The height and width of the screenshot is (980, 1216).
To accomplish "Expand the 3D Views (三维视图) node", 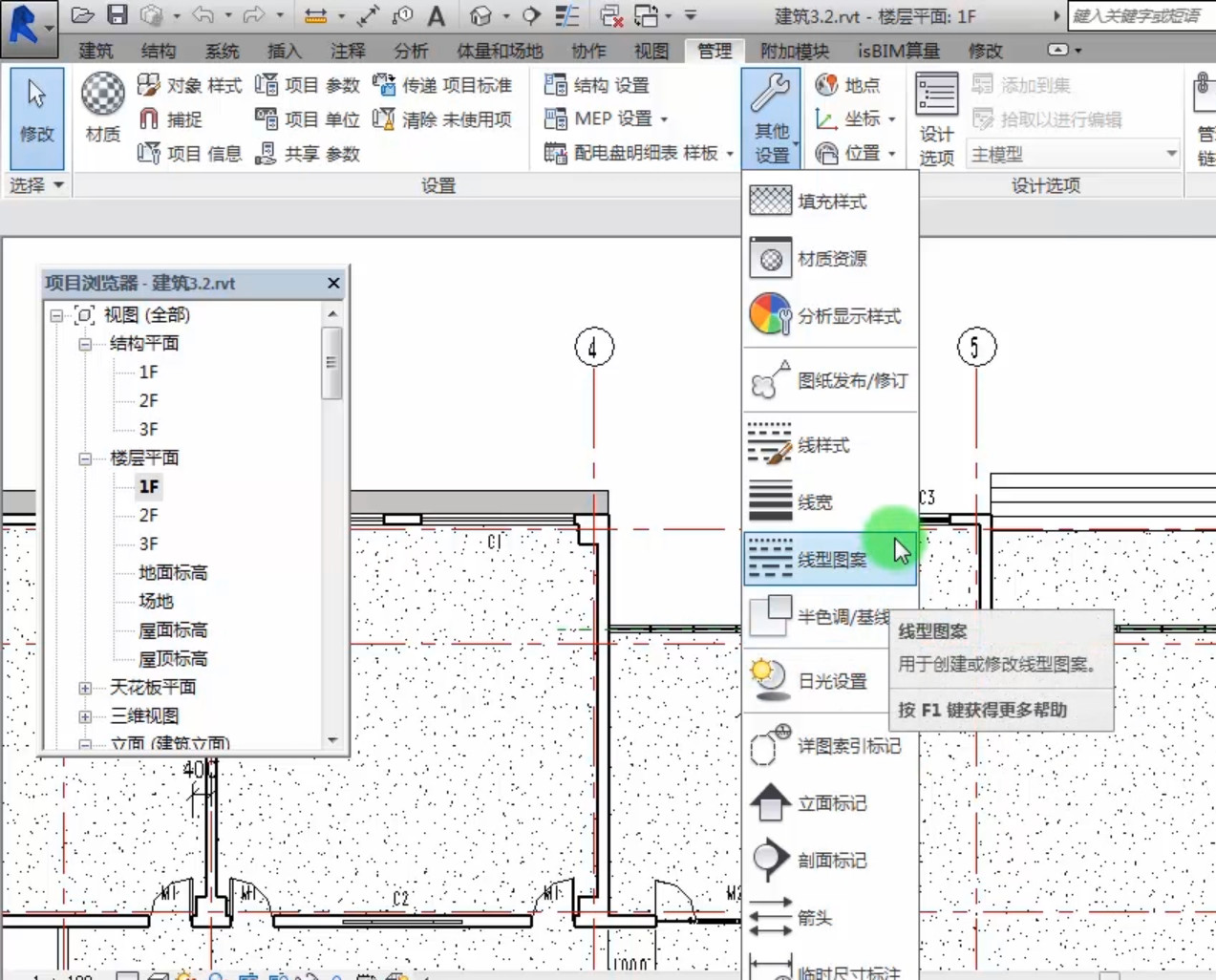I will (85, 716).
